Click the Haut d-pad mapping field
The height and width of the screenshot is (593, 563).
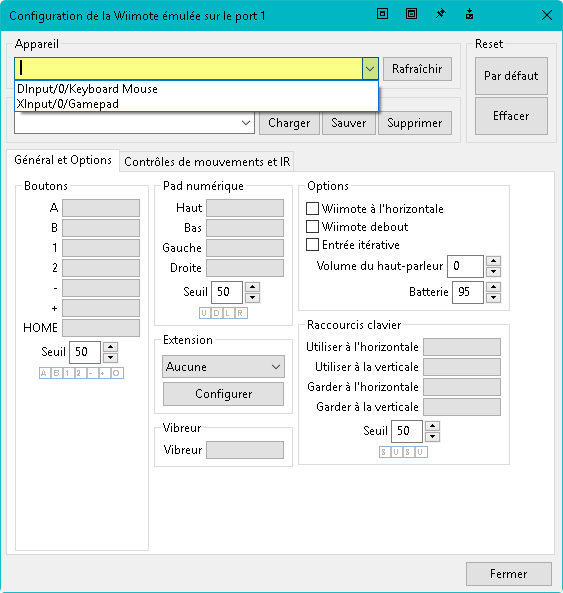pyautogui.click(x=245, y=208)
